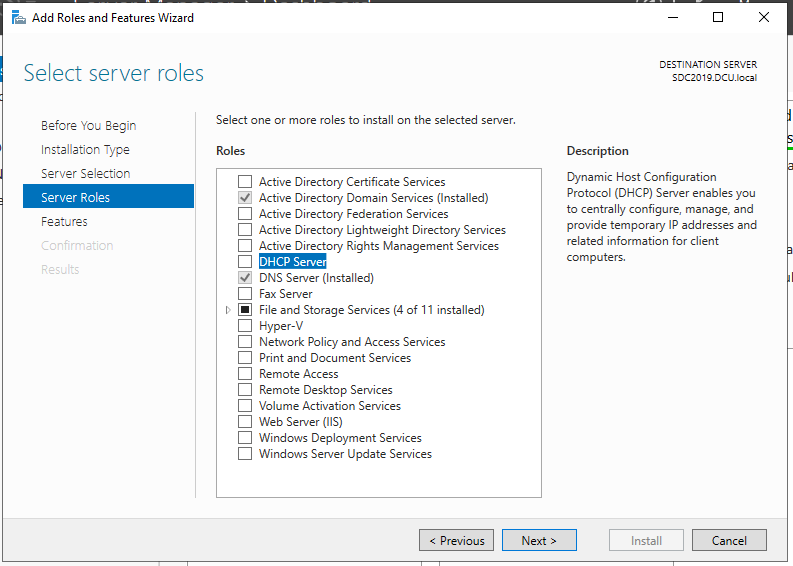Viewport: 793px width, 566px height.
Task: Click the Previous button
Action: click(456, 541)
